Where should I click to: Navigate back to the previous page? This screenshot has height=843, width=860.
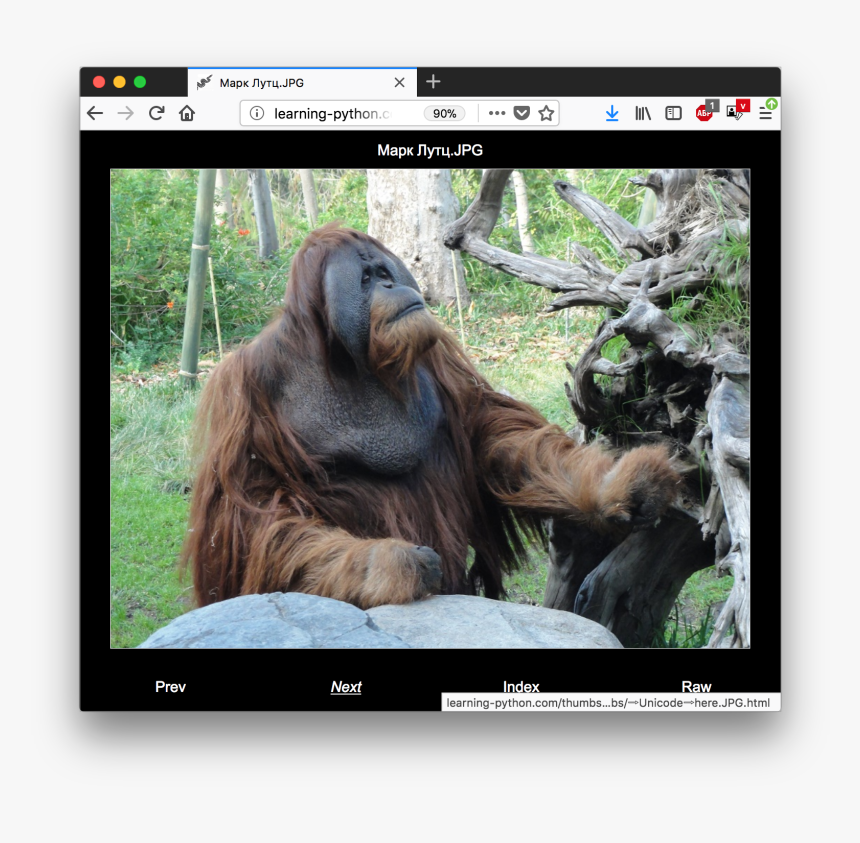[x=95, y=113]
